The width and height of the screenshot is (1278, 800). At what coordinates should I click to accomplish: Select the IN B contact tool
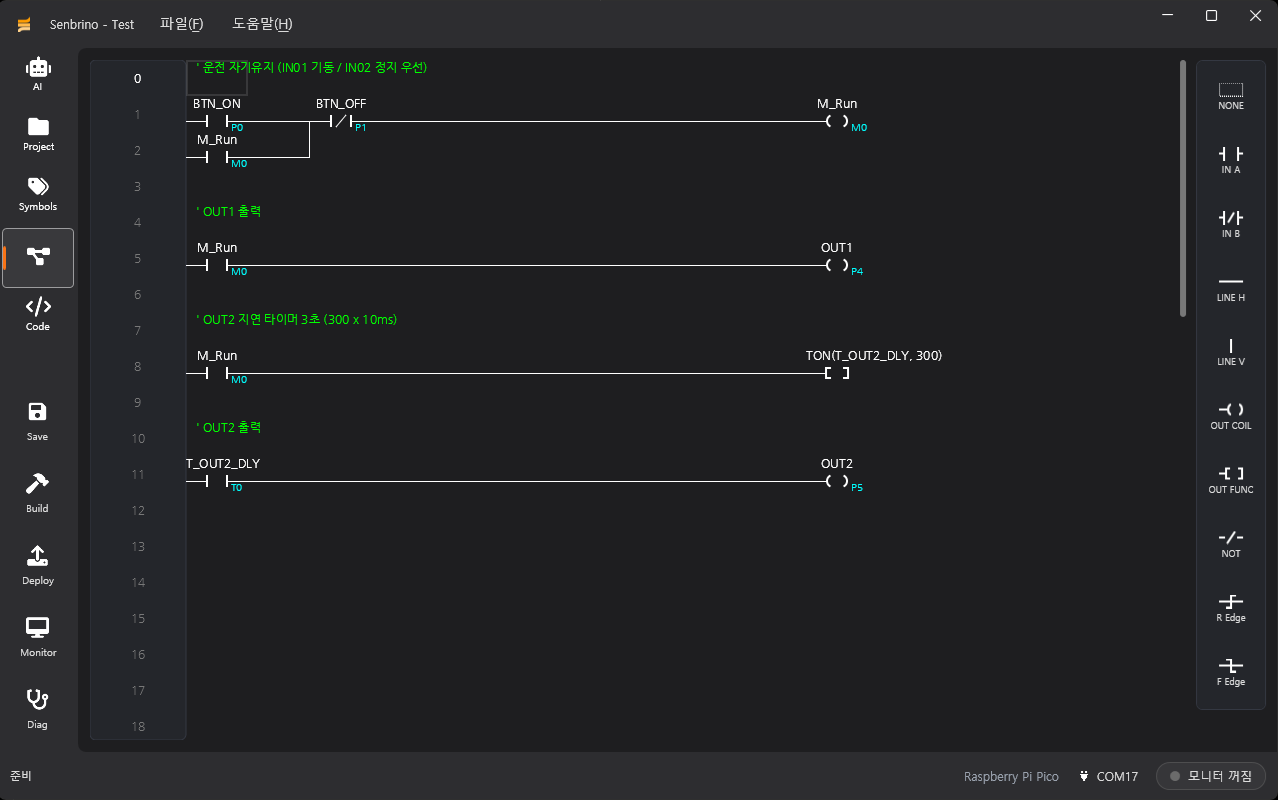coord(1231,225)
